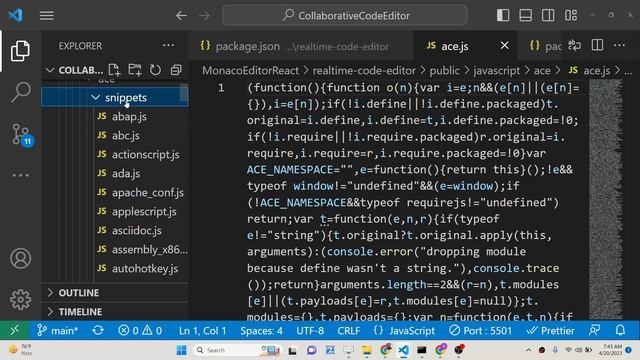Screen dimensions: 640x360
Task: Click Prettier status bar item
Action: tap(550, 331)
